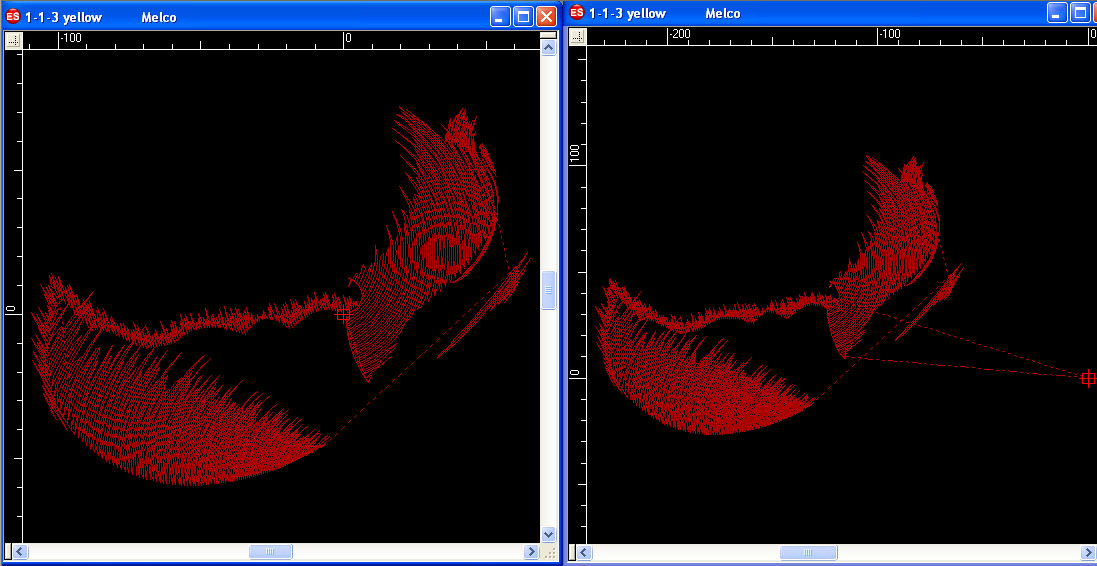This screenshot has width=1097, height=566.
Task: Click the ruler origin button in right window
Action: pos(577,35)
